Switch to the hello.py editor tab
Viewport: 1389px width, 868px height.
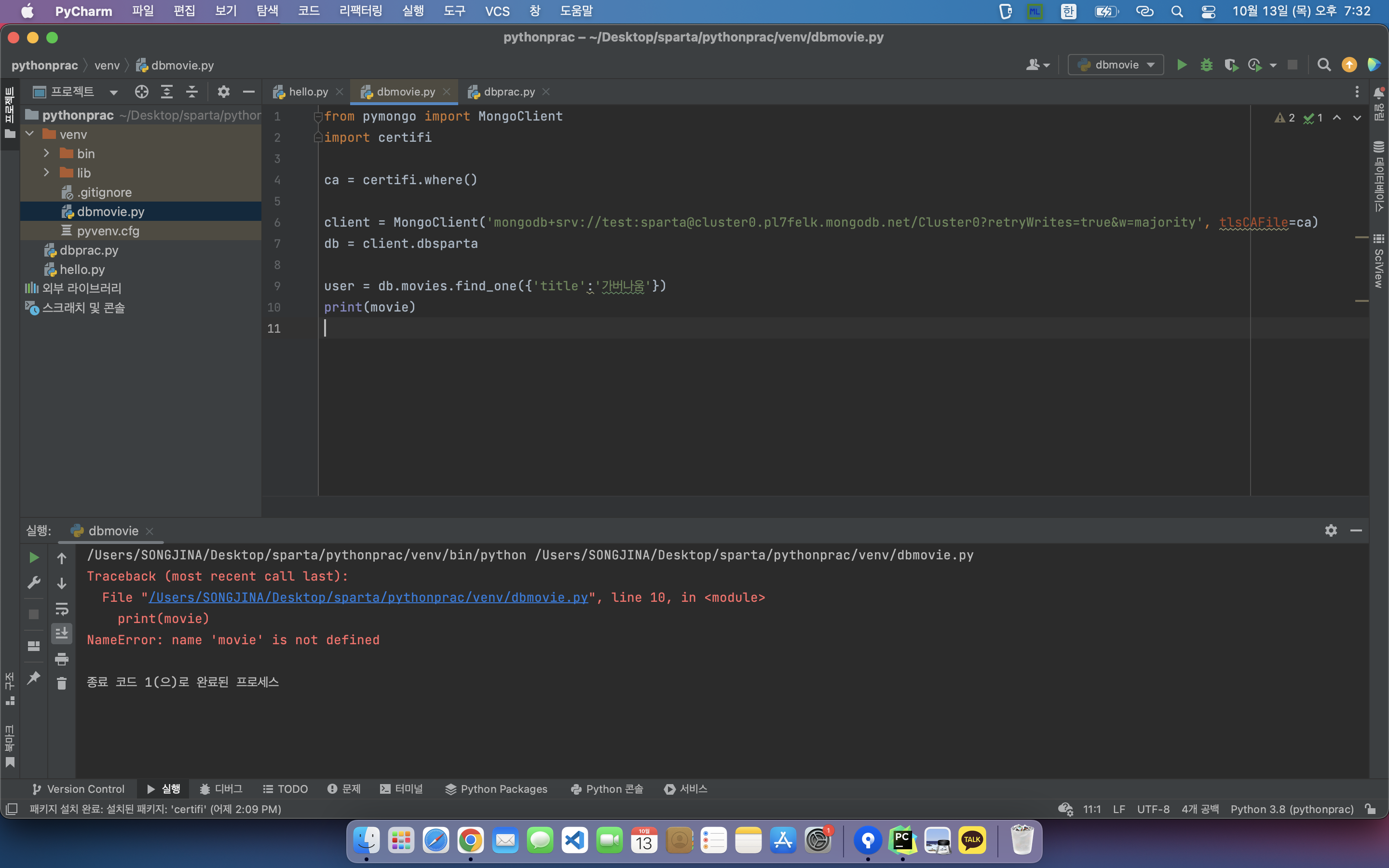pos(308,92)
